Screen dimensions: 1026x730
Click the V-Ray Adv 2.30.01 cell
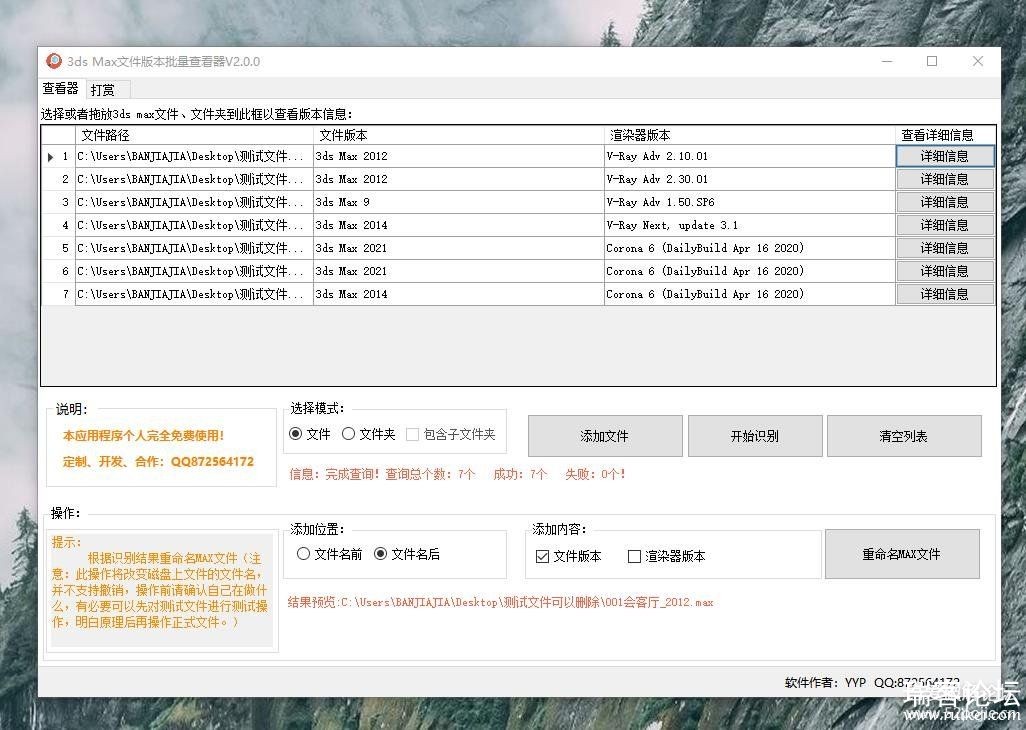tap(749, 179)
